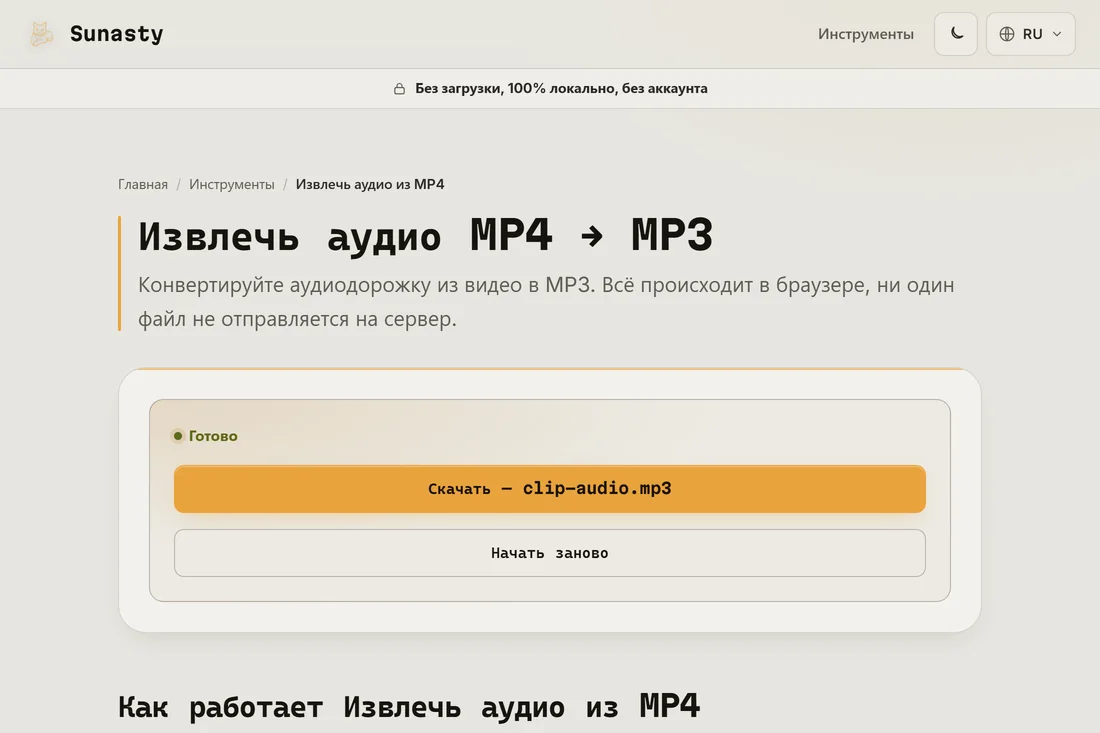Click the Sunasty cat logo icon
Image resolution: width=1100 pixels, height=733 pixels.
point(41,34)
